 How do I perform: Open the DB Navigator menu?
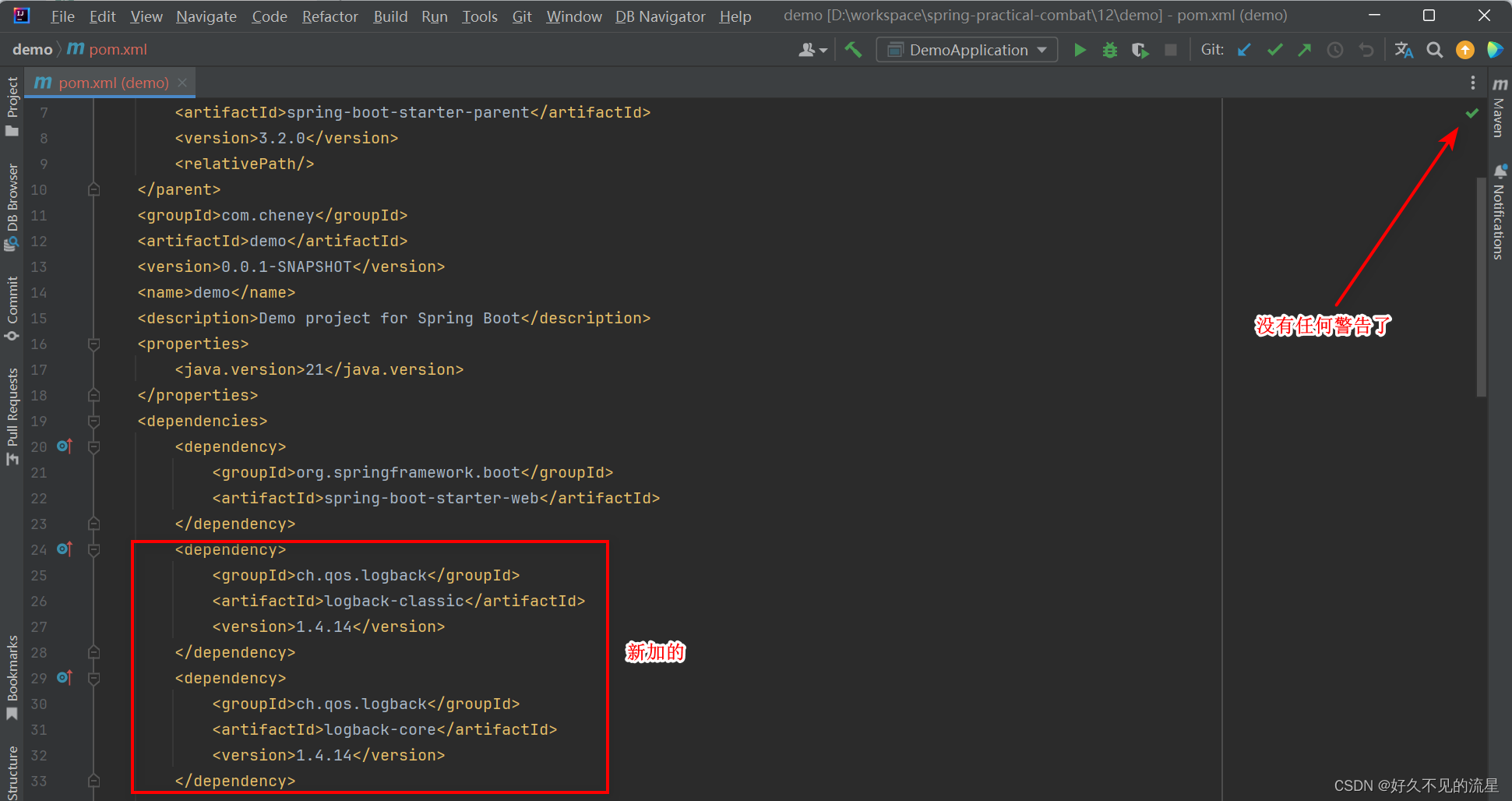661,16
